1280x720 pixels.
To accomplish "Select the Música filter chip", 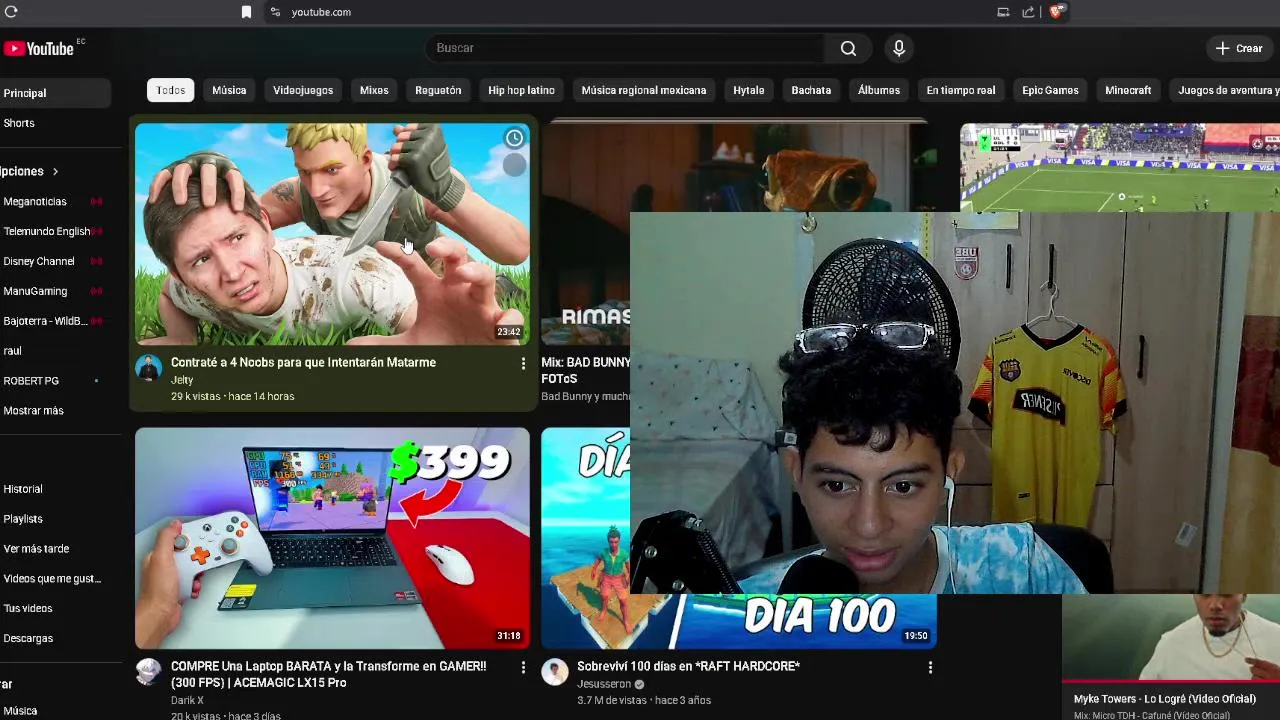I will tap(229, 90).
